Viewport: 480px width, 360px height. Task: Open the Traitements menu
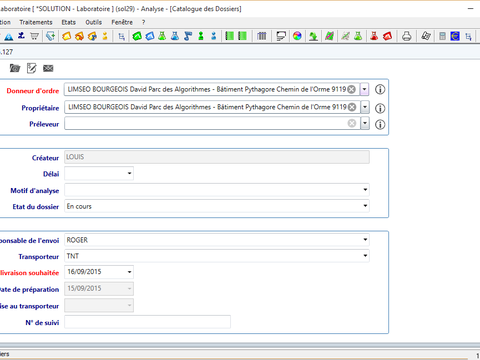(36, 22)
